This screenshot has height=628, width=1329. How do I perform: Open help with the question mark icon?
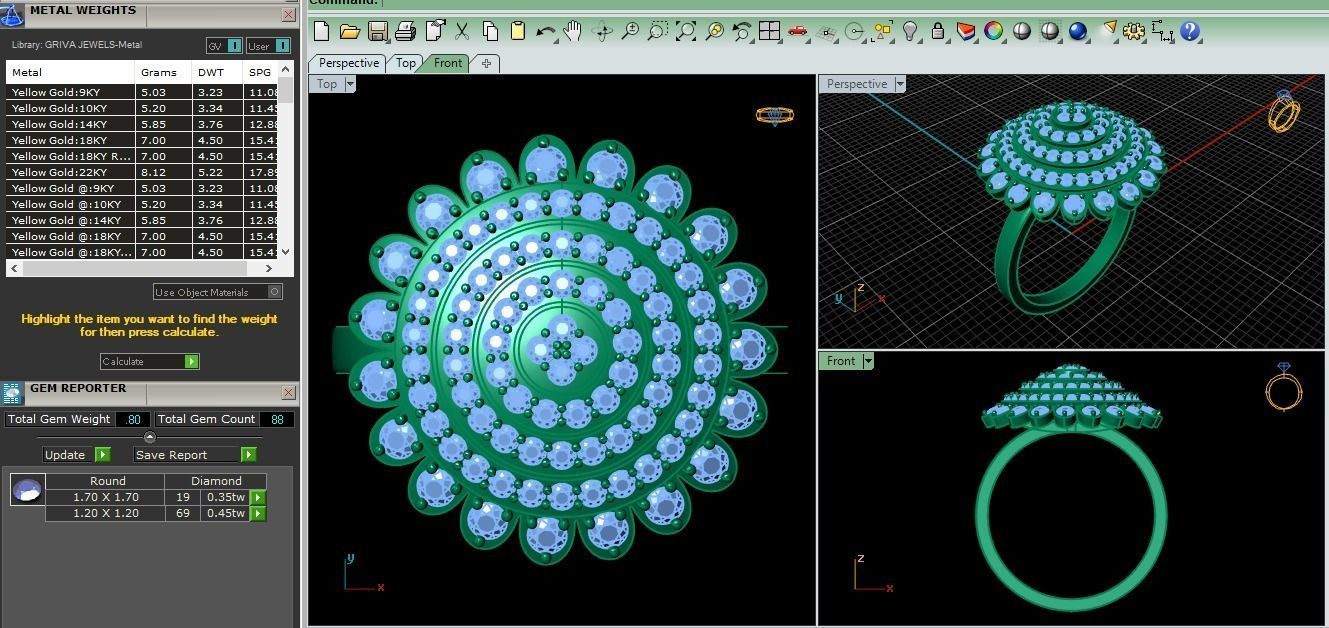click(1190, 31)
